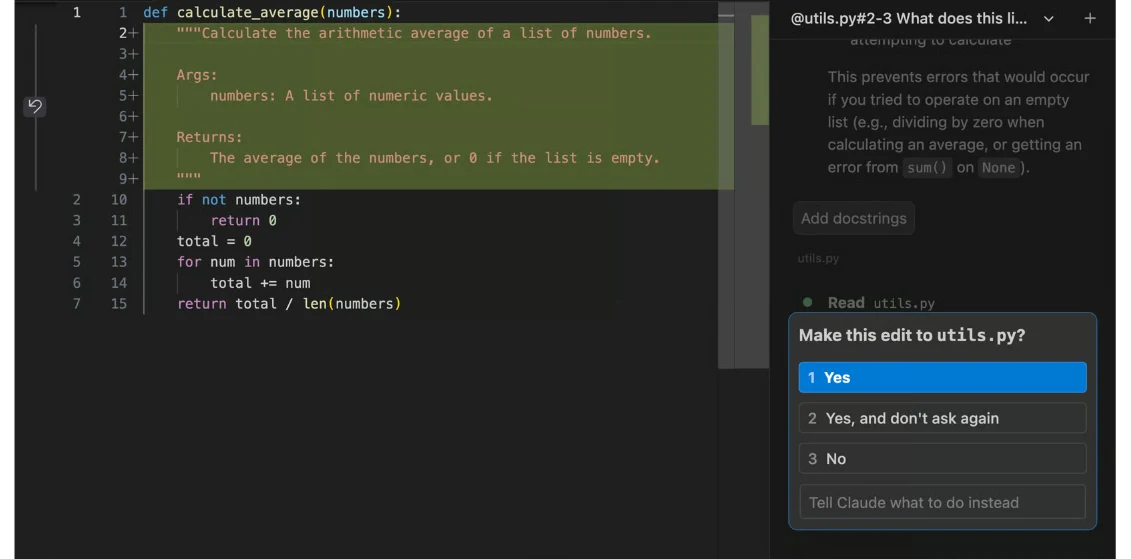Viewport: 1131px width, 559px height.
Task: Click the def calculate_average line
Action: [272, 12]
